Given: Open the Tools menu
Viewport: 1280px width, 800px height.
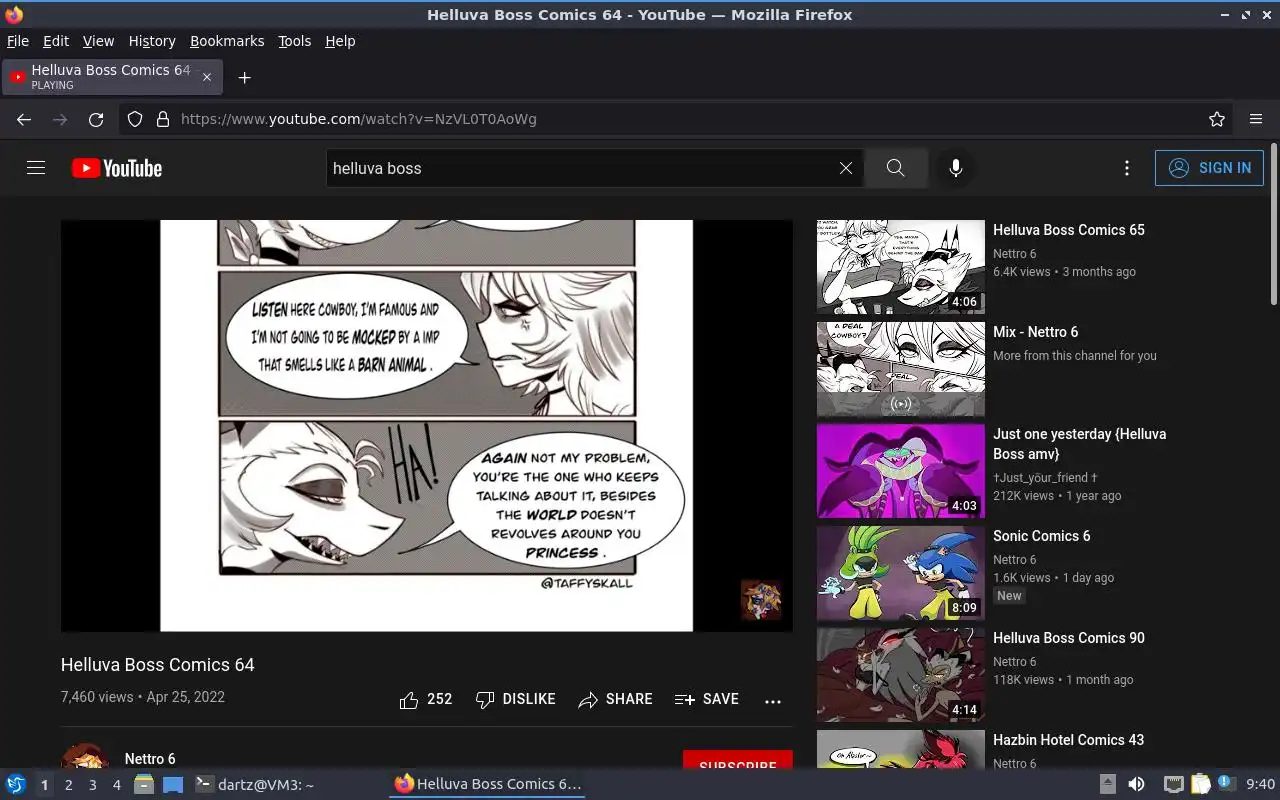Looking at the screenshot, I should 295,41.
